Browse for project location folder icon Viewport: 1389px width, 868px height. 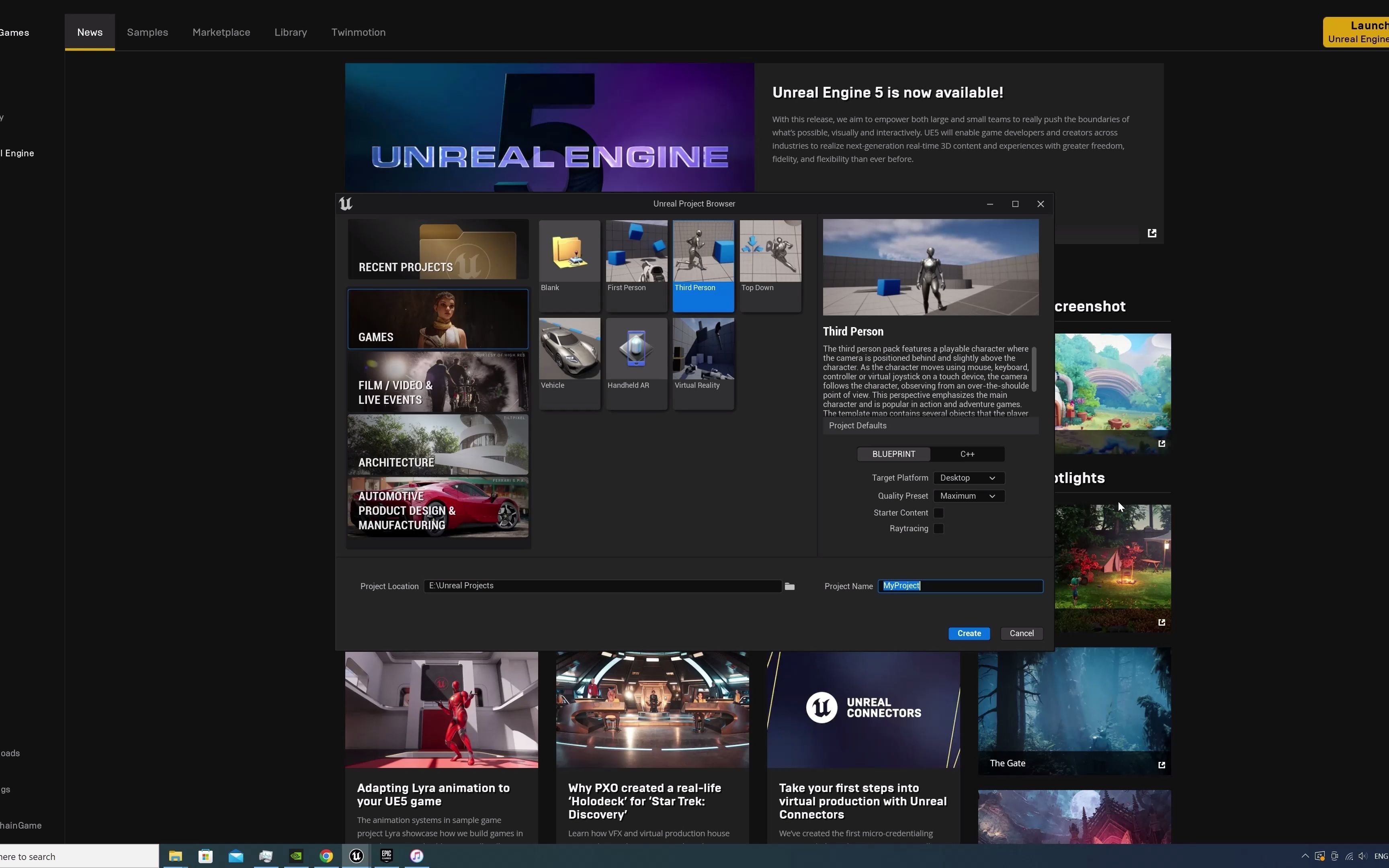point(790,586)
